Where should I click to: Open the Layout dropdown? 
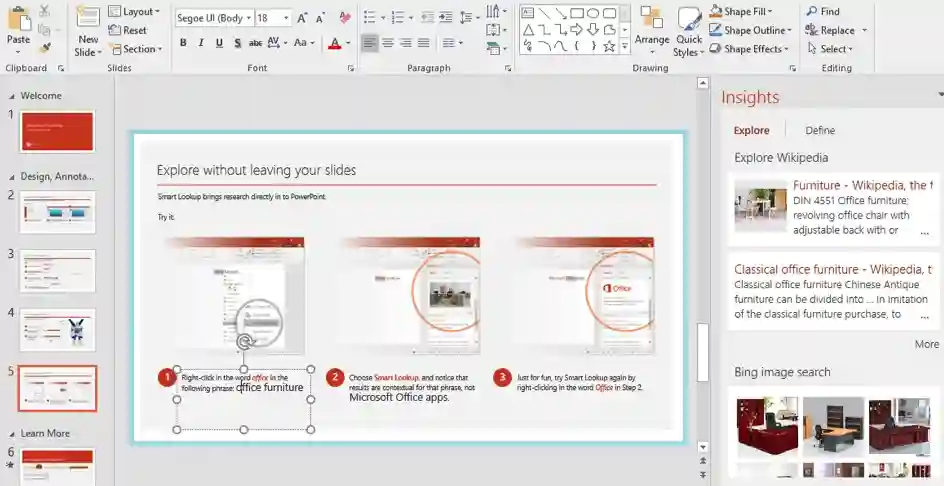pyautogui.click(x=134, y=11)
